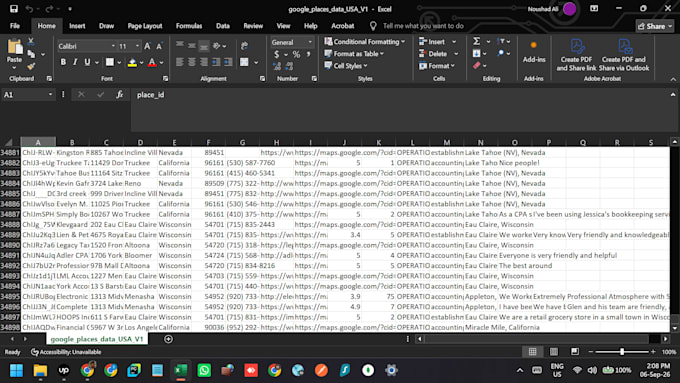Add a new sheet with plus icon
Image resolution: width=680 pixels, height=383 pixels.
pos(168,339)
